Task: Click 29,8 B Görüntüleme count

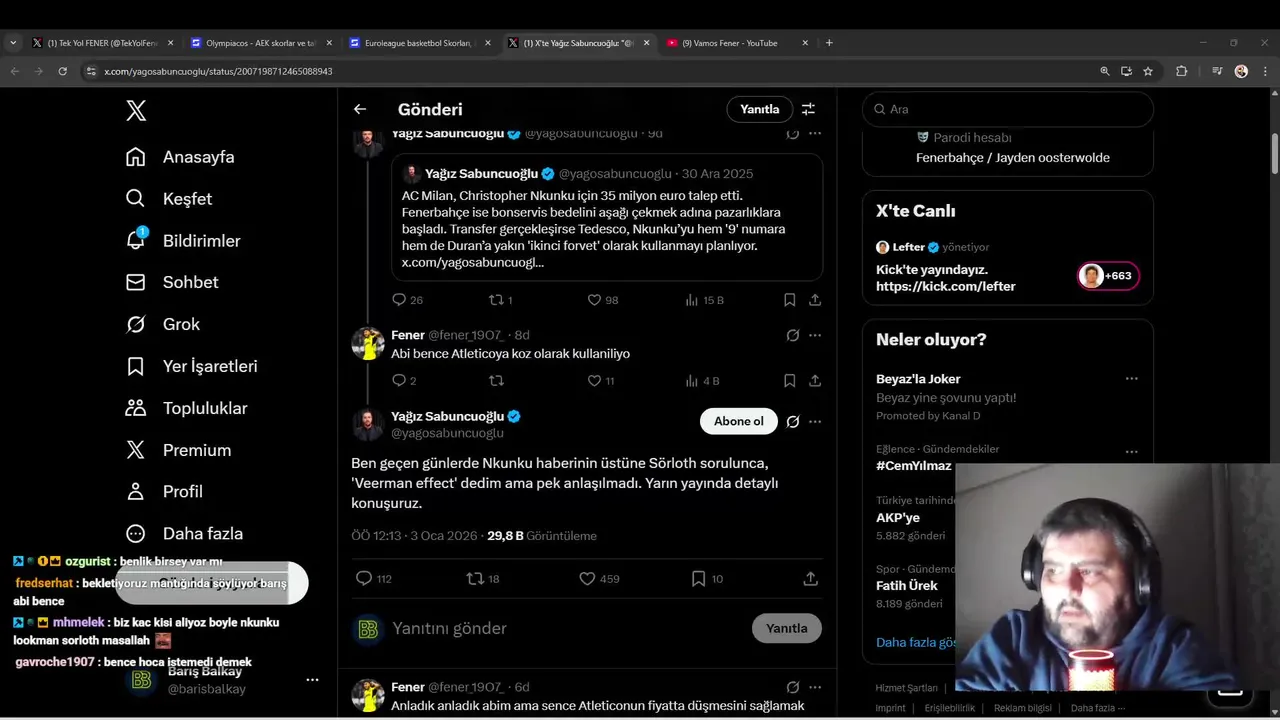Action: click(x=542, y=536)
